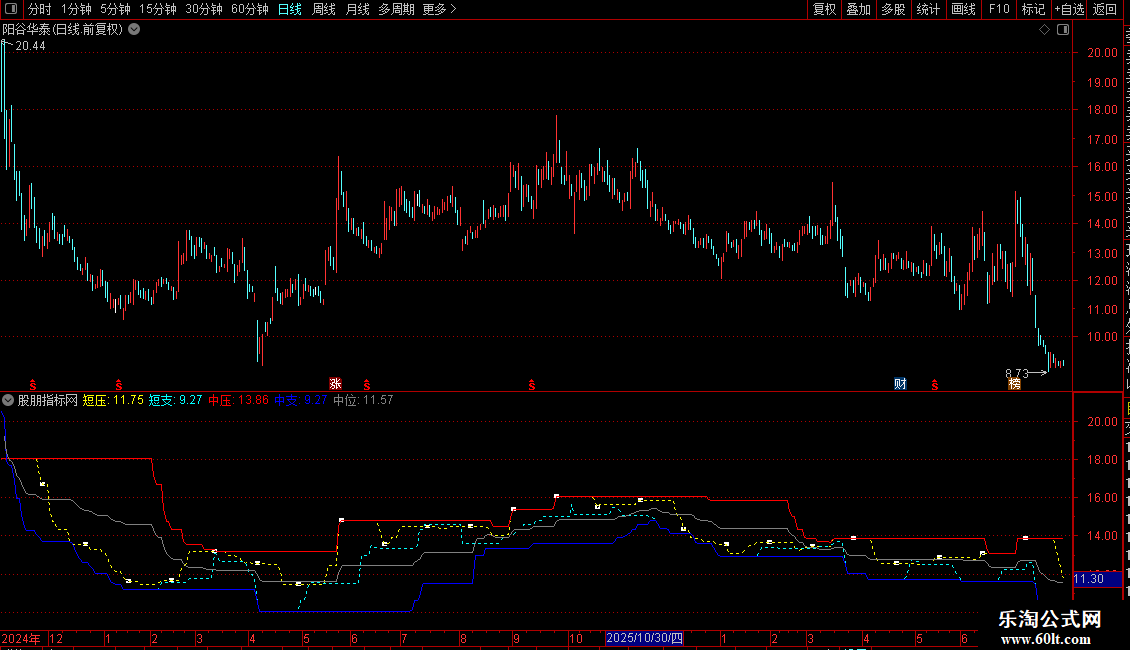Click the 涨 event marker
Viewport: 1130px width, 650px height.
(335, 383)
